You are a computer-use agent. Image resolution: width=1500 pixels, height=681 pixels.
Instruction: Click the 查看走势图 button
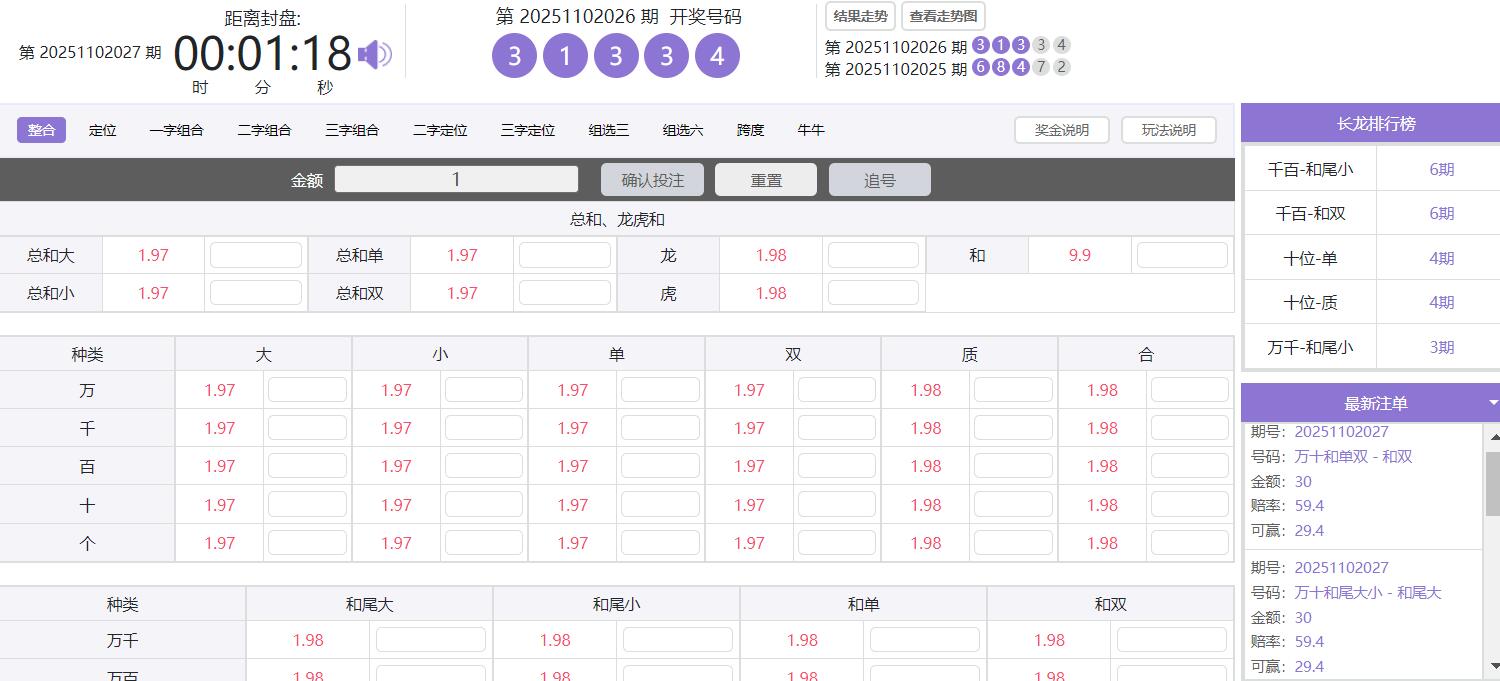coord(941,16)
